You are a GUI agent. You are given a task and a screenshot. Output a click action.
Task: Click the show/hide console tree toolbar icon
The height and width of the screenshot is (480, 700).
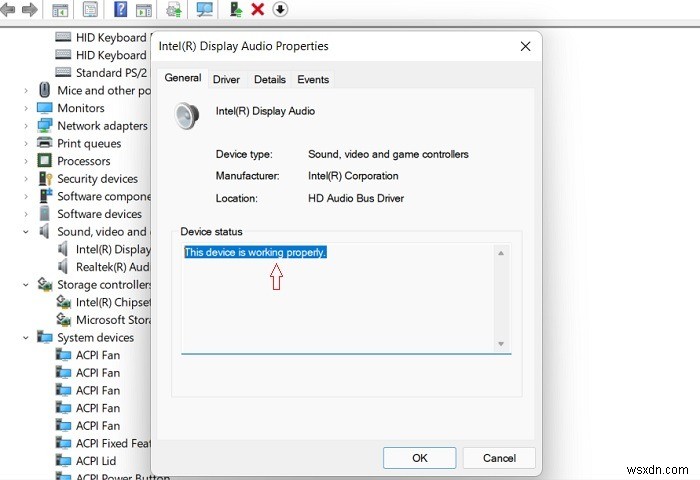(60, 9)
